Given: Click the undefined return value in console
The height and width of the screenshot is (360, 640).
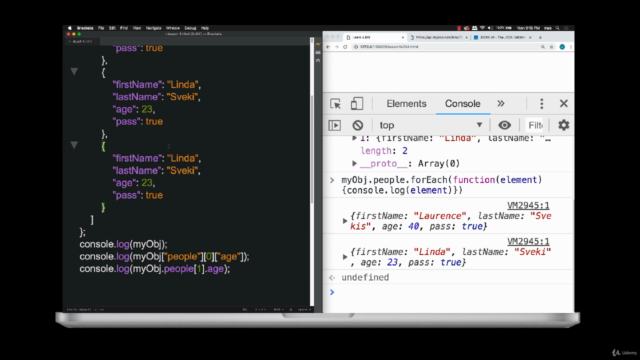Looking at the screenshot, I should [x=365, y=278].
